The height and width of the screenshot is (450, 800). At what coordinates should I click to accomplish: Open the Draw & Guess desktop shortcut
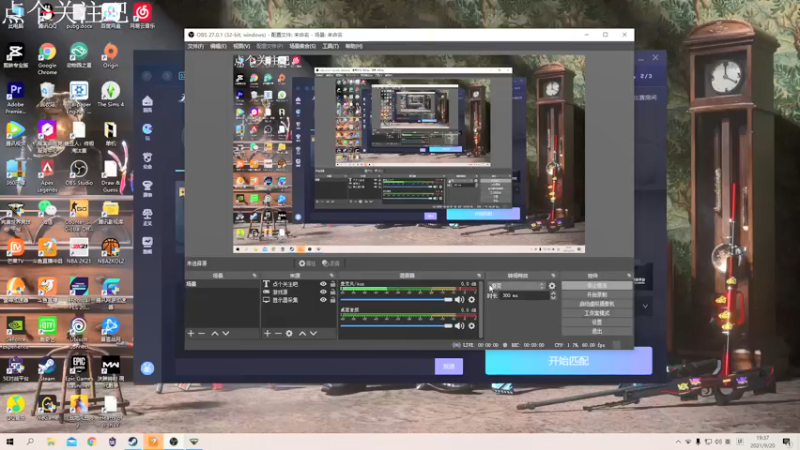coord(110,177)
